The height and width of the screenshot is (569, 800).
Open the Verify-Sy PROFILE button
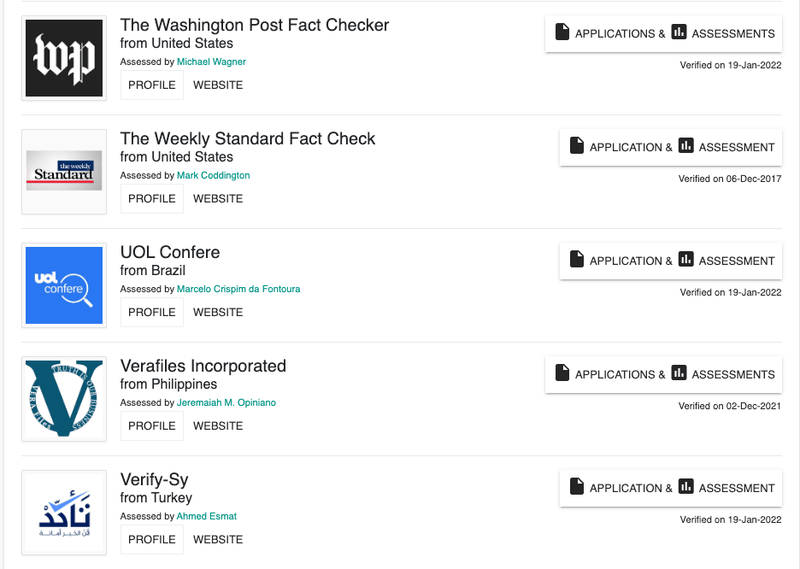click(152, 539)
